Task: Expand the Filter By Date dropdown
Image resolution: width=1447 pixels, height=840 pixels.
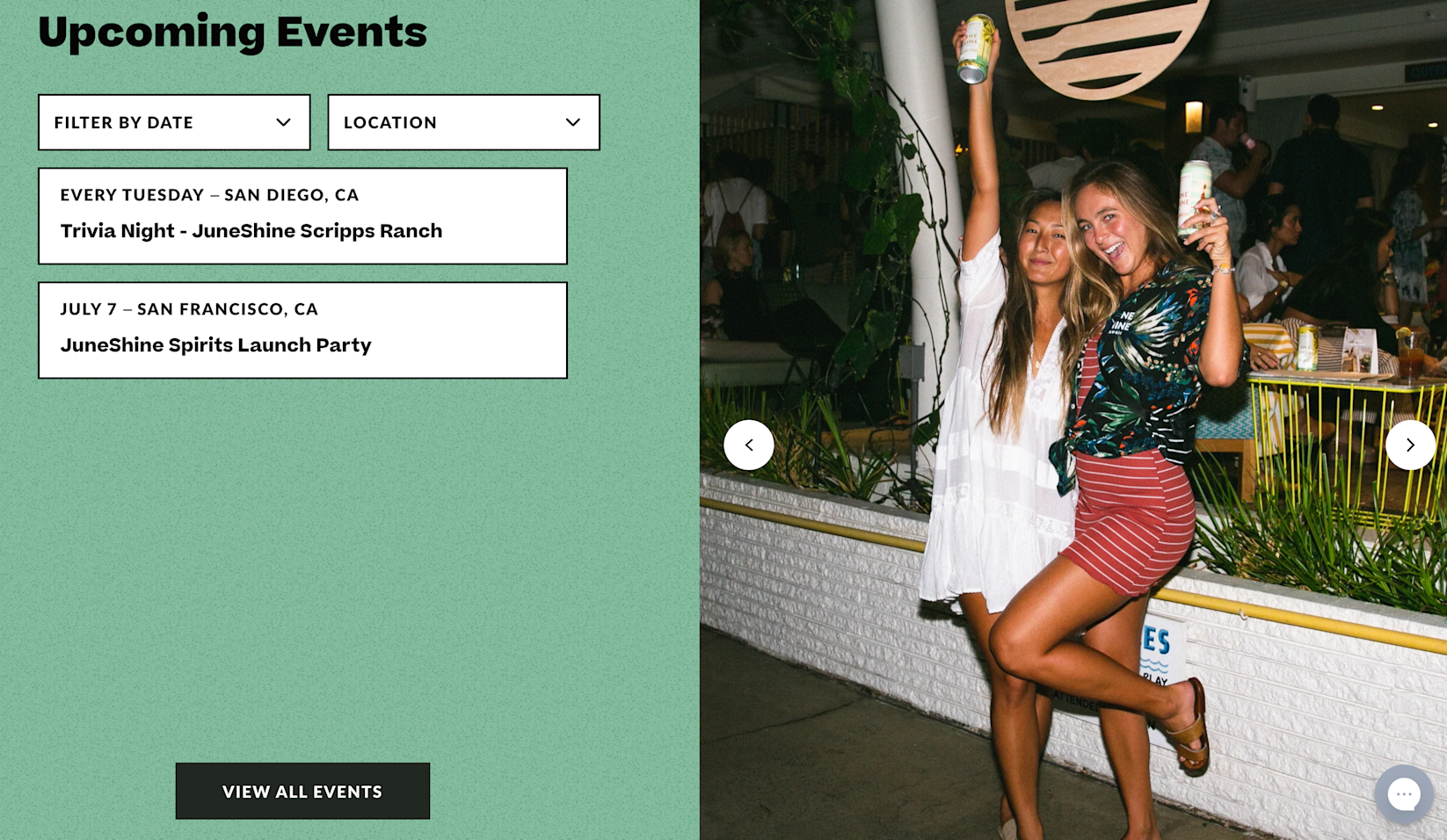Action: point(174,122)
